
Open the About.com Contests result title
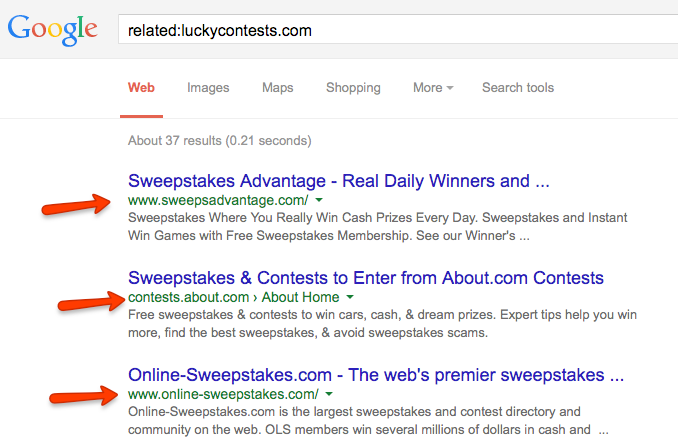click(366, 277)
